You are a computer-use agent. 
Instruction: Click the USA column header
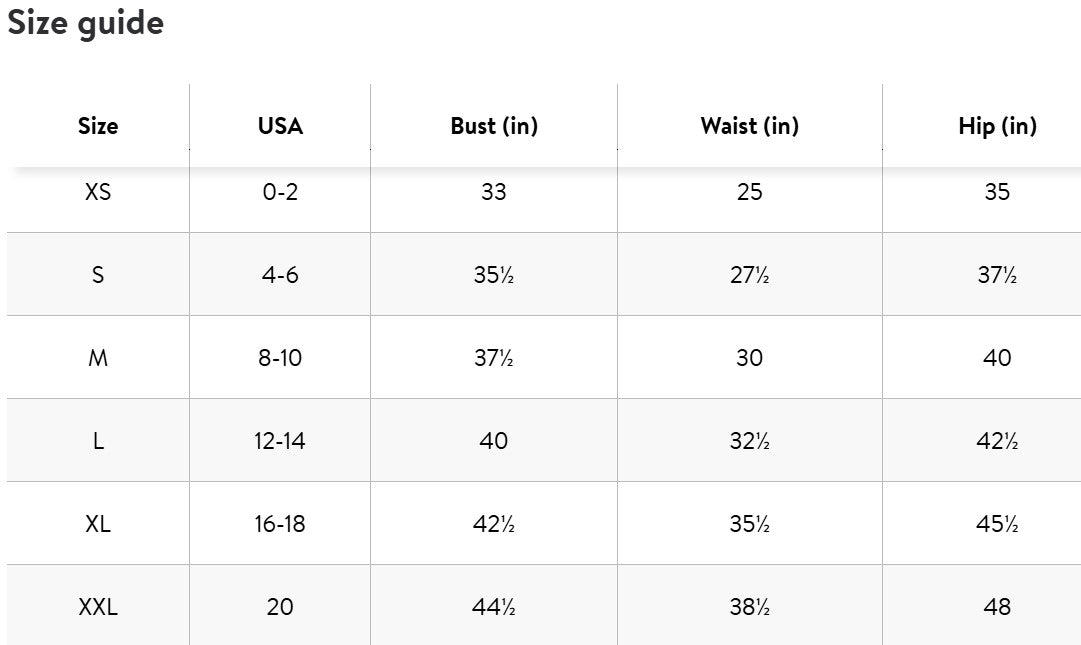[280, 126]
